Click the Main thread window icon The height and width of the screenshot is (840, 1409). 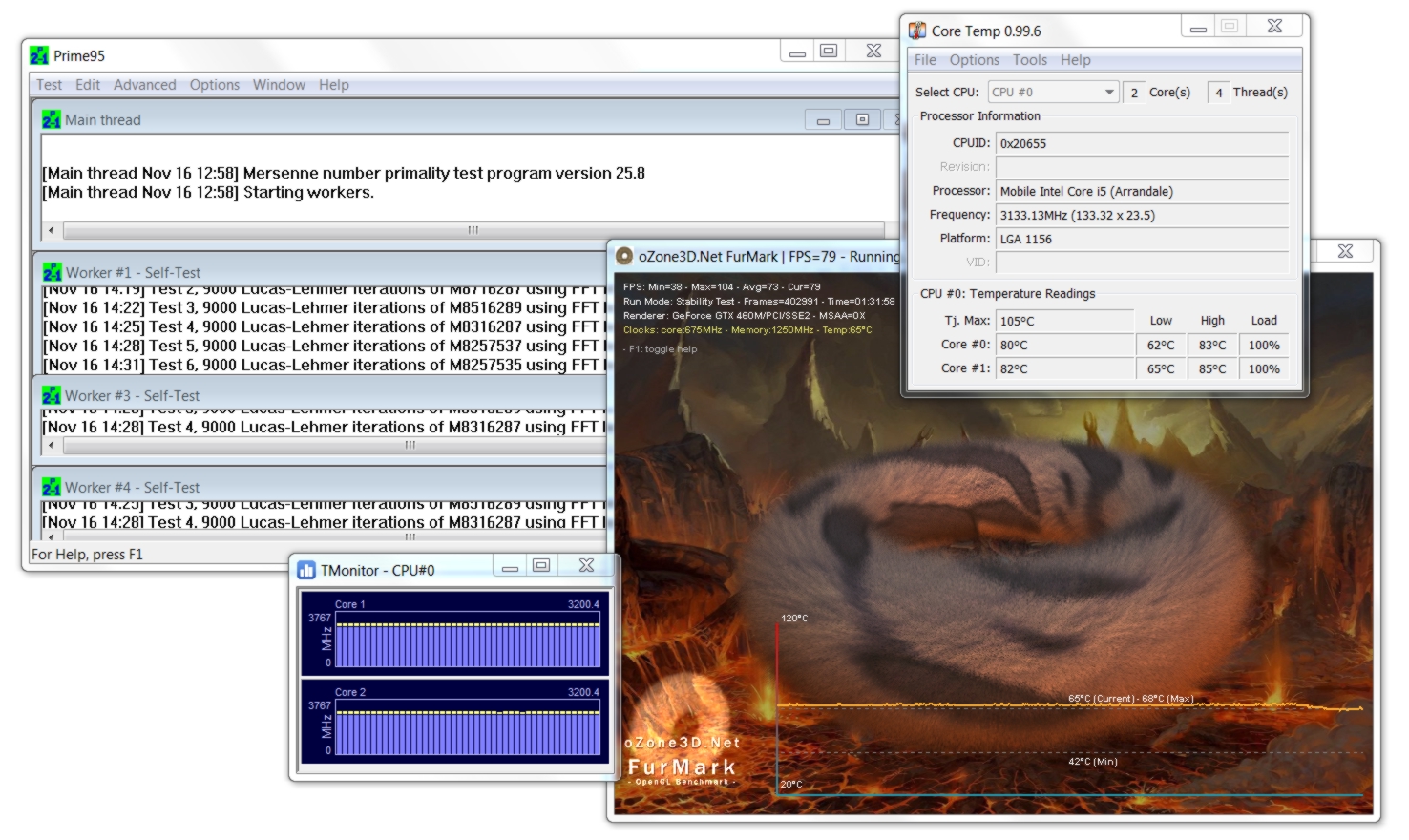tap(52, 120)
